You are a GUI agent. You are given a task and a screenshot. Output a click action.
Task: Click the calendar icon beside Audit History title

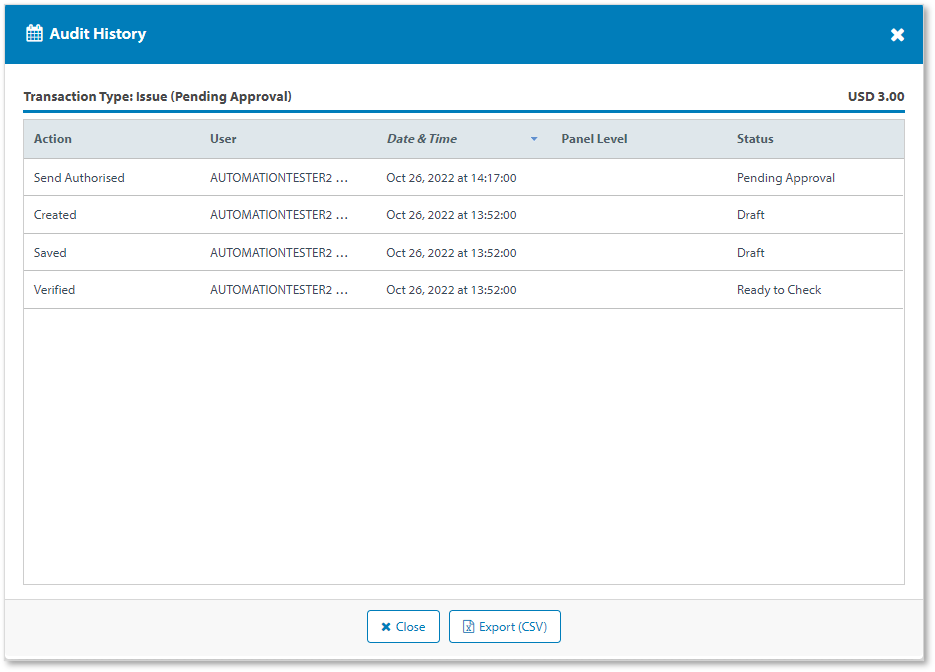[x=34, y=34]
